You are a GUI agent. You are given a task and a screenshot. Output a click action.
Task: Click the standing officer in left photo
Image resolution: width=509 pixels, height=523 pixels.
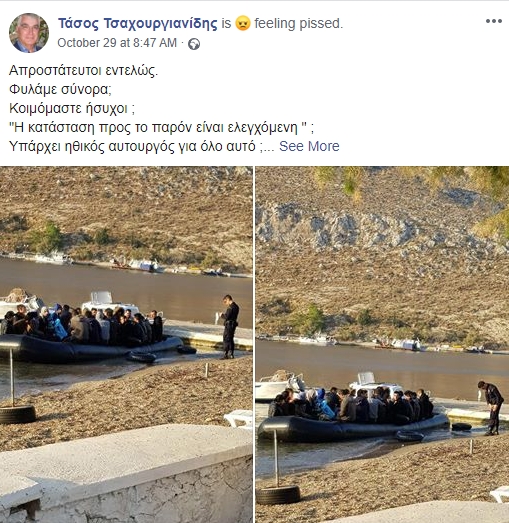coord(229,327)
